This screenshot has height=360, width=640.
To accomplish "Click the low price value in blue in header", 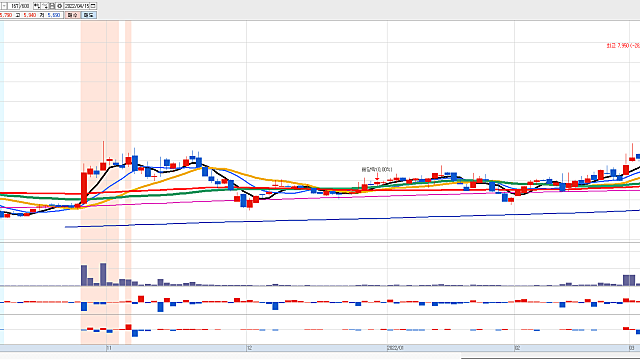I will [53, 15].
